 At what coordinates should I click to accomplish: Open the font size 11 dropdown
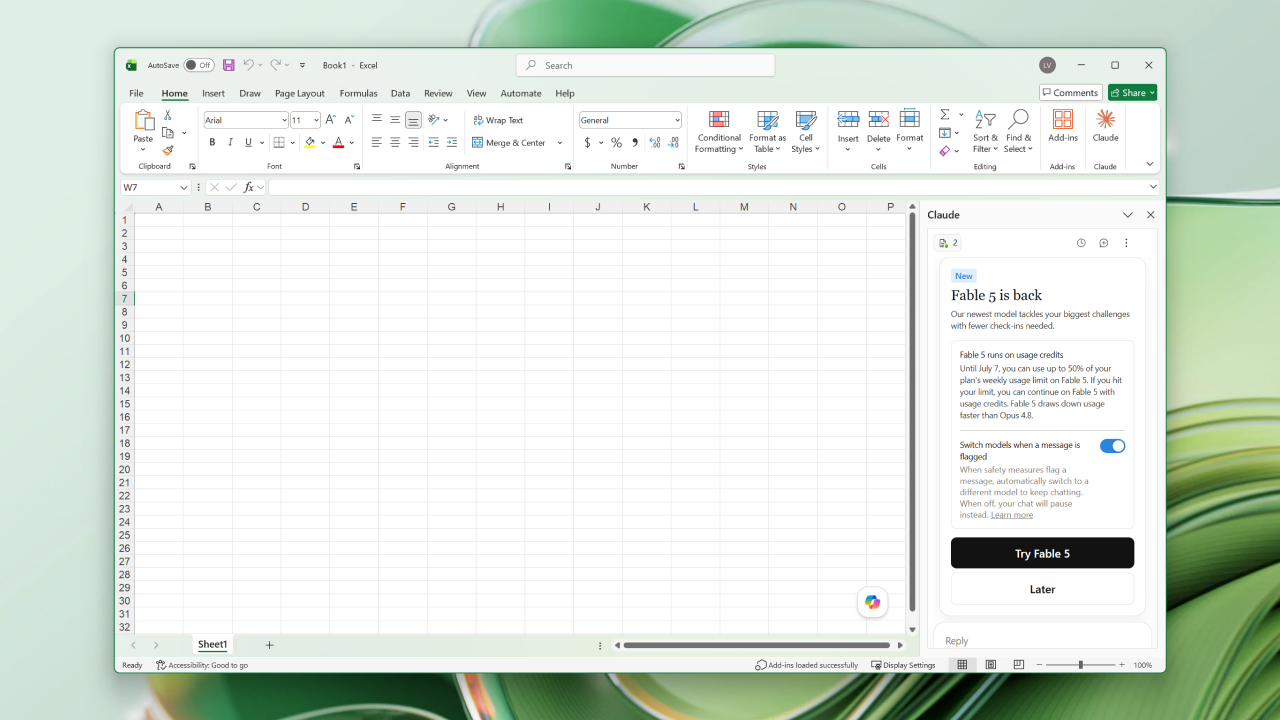click(316, 120)
